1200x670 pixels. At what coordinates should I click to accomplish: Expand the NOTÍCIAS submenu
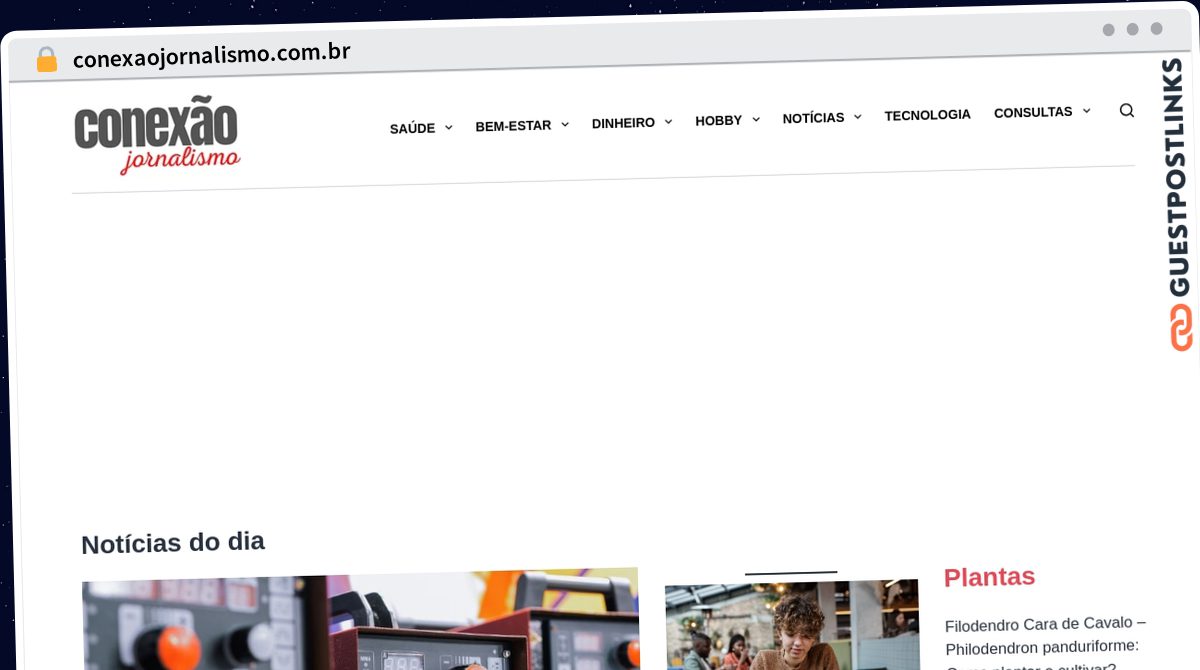pos(857,117)
